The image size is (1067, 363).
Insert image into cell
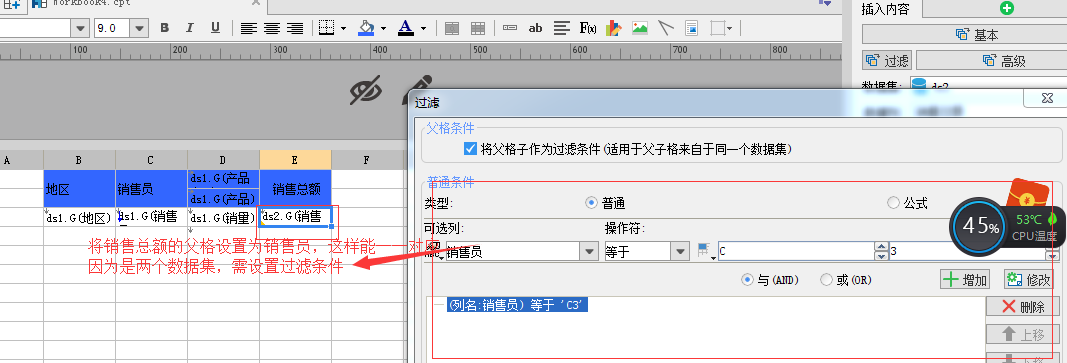point(640,28)
